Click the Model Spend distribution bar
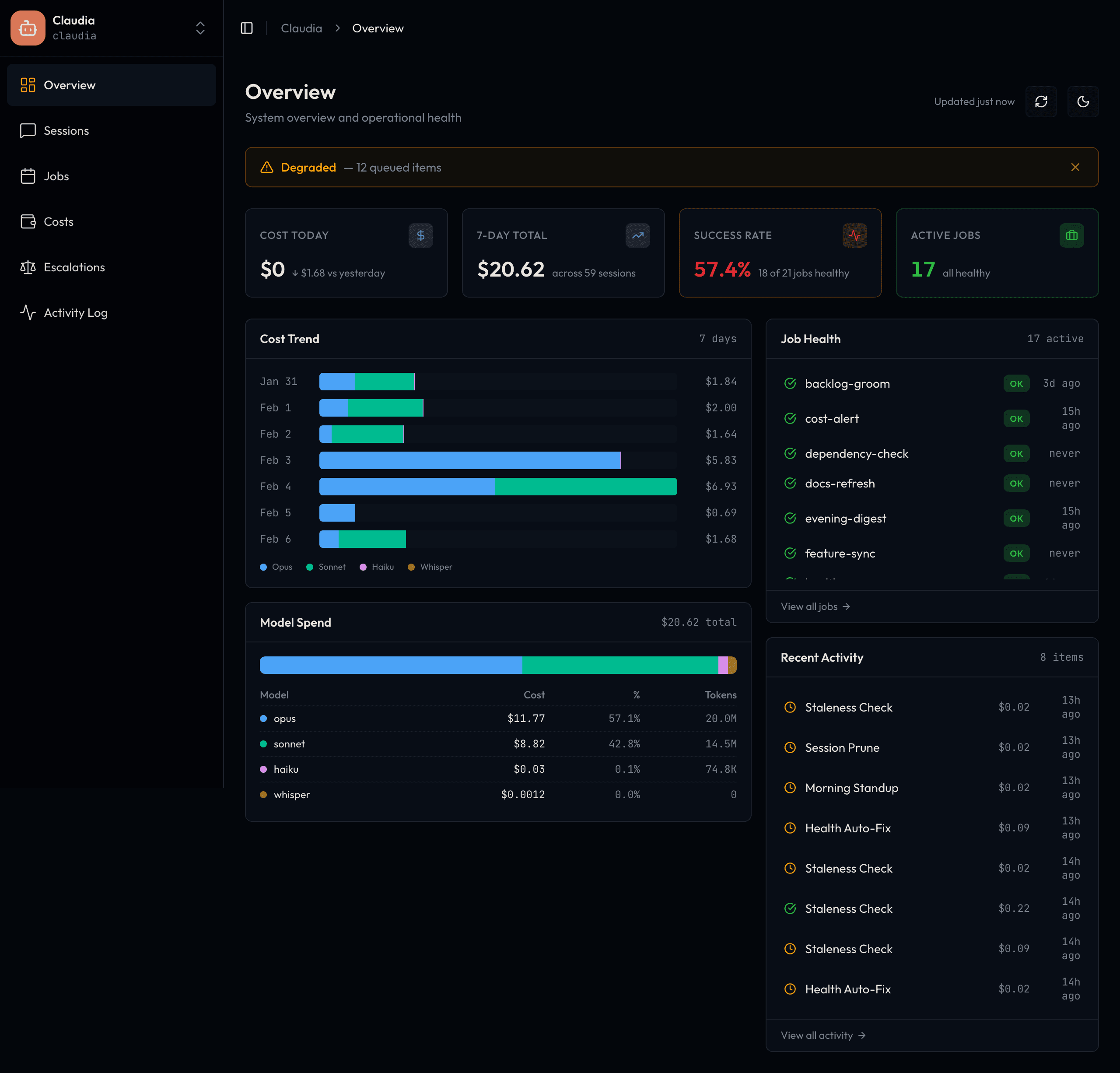 pyautogui.click(x=497, y=665)
